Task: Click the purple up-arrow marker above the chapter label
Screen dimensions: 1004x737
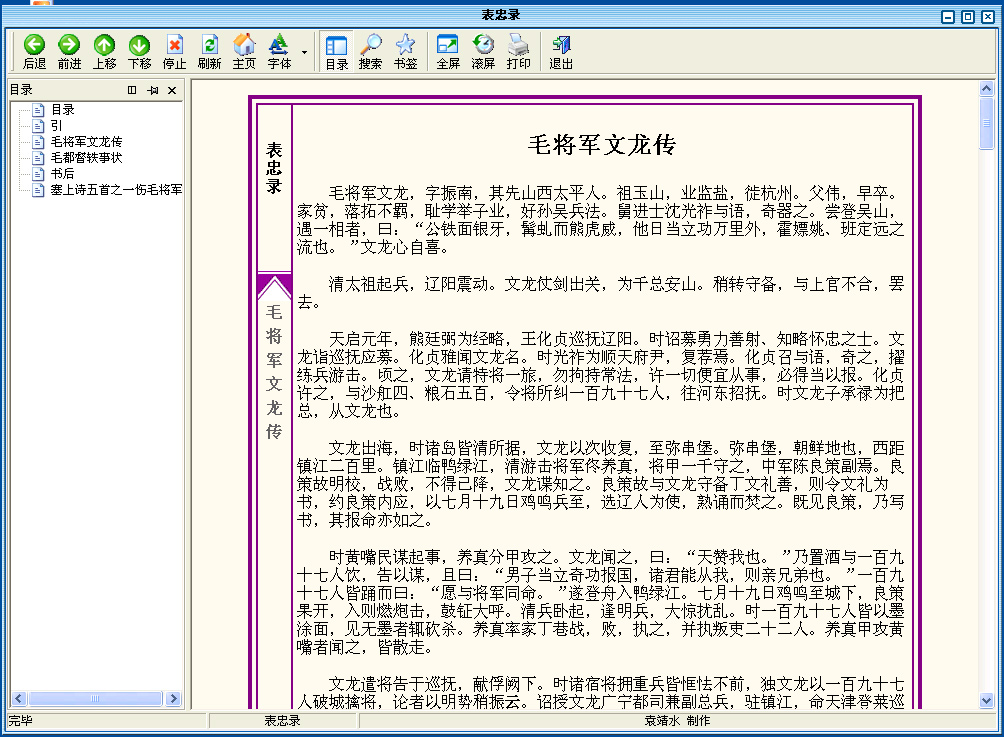Action: [x=274, y=286]
